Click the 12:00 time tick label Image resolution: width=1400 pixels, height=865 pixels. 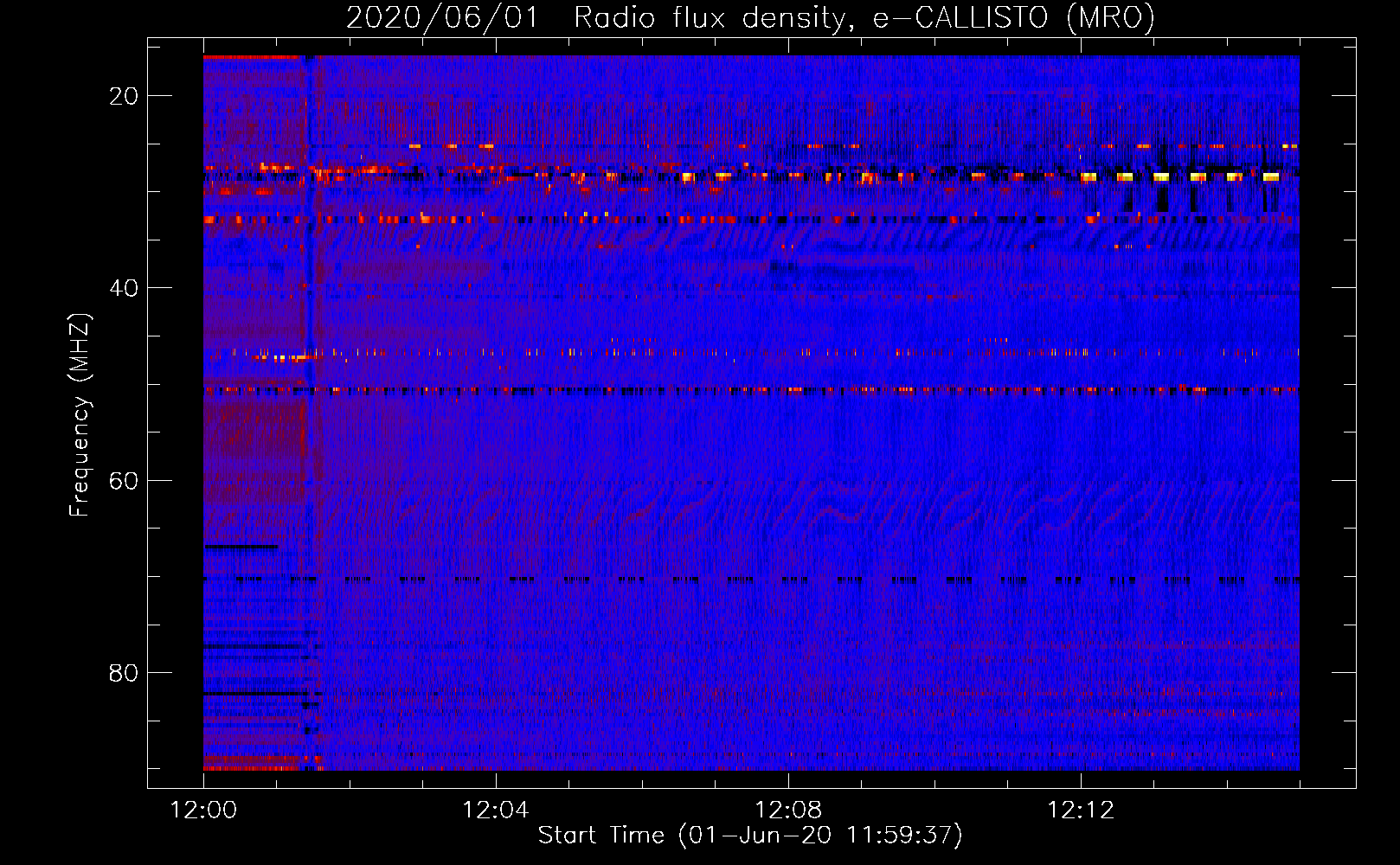point(203,811)
